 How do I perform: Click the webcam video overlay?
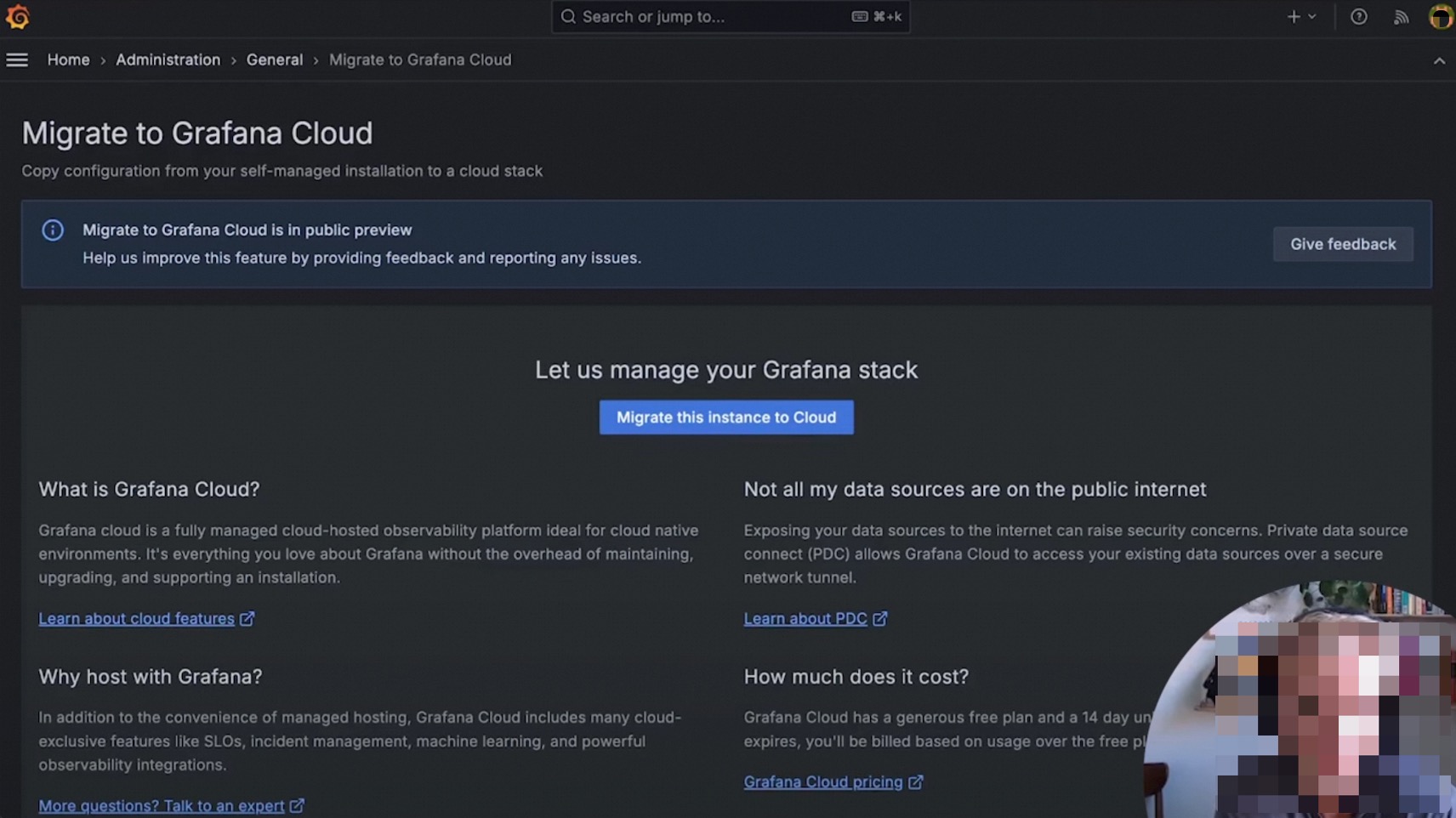click(1301, 700)
